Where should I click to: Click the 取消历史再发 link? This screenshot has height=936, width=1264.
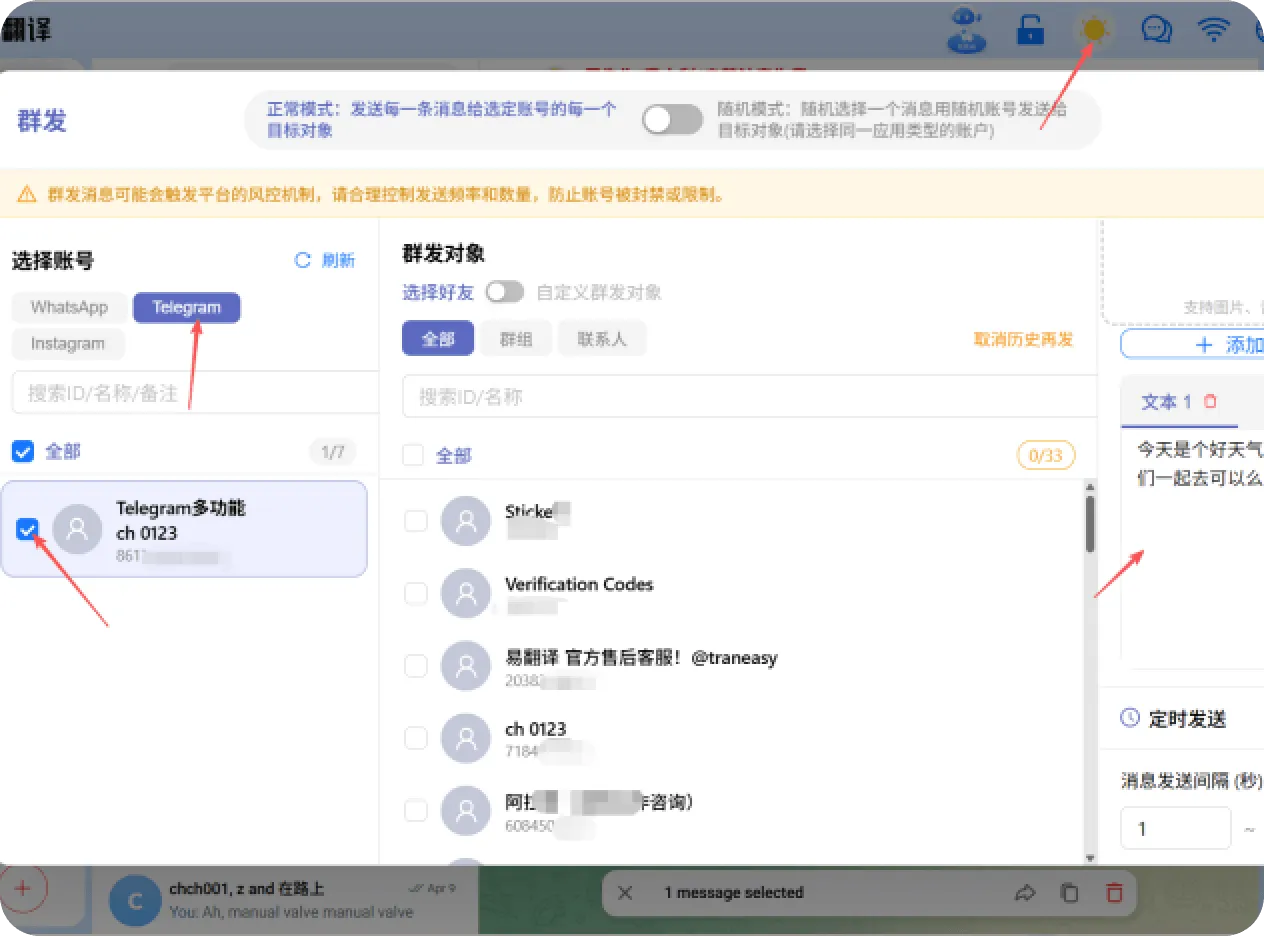coord(1023,339)
